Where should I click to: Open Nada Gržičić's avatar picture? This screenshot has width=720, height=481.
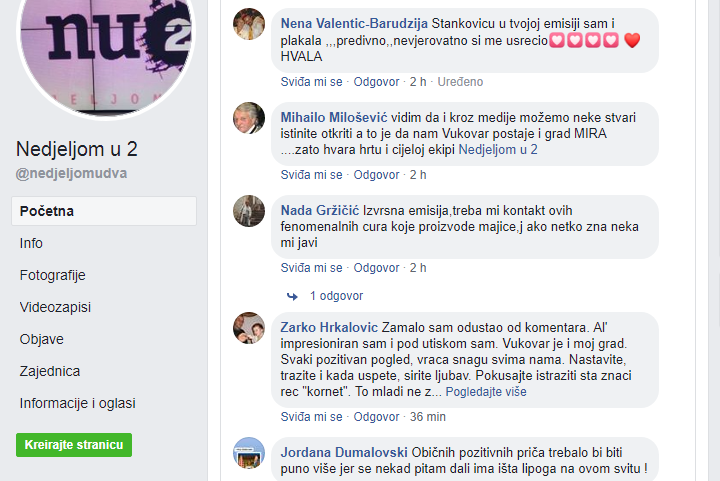coord(249,211)
